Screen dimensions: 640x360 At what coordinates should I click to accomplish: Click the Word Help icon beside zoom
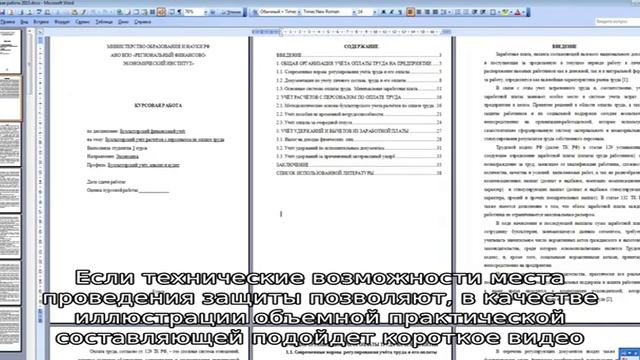[x=213, y=12]
